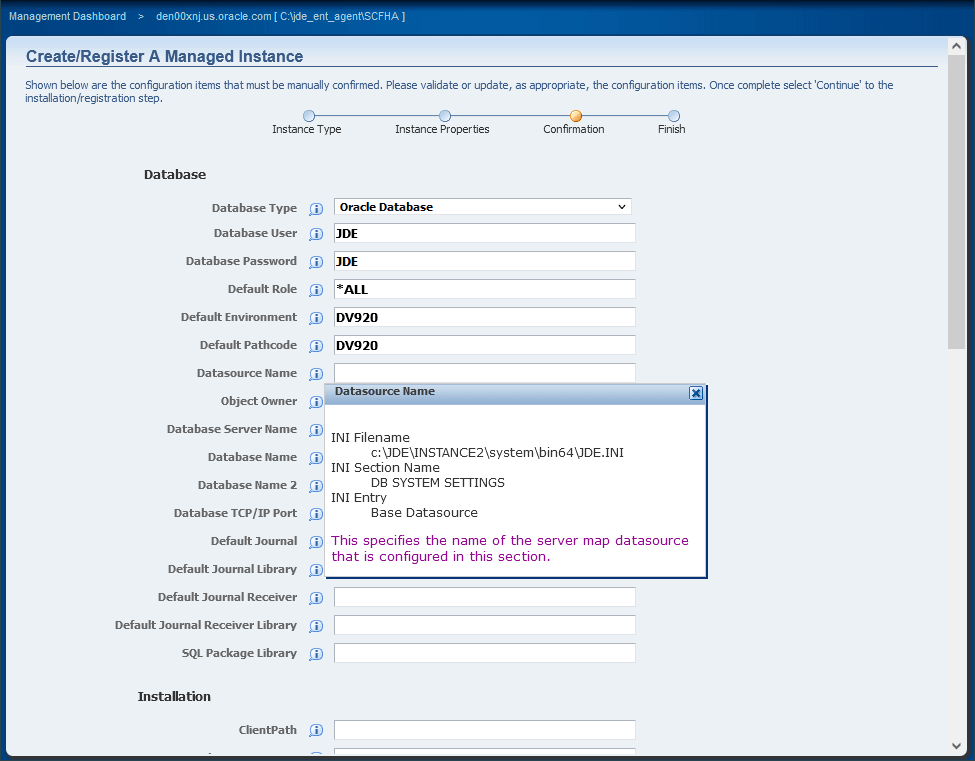Show info for Default Environment
975x761 pixels.
[316, 318]
